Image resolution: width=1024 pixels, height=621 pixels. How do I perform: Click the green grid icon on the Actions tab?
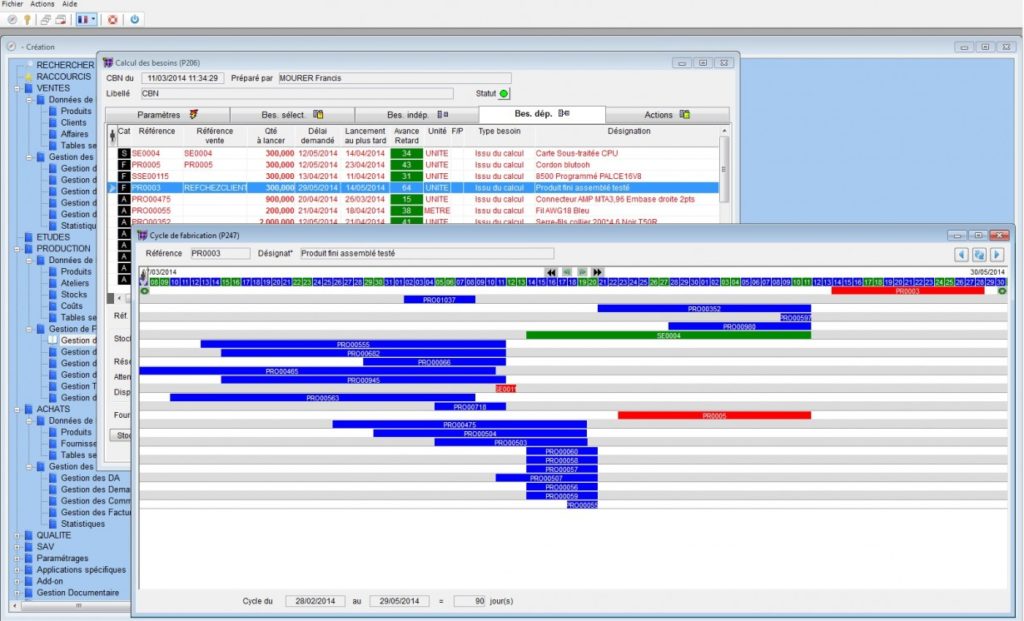click(x=685, y=114)
